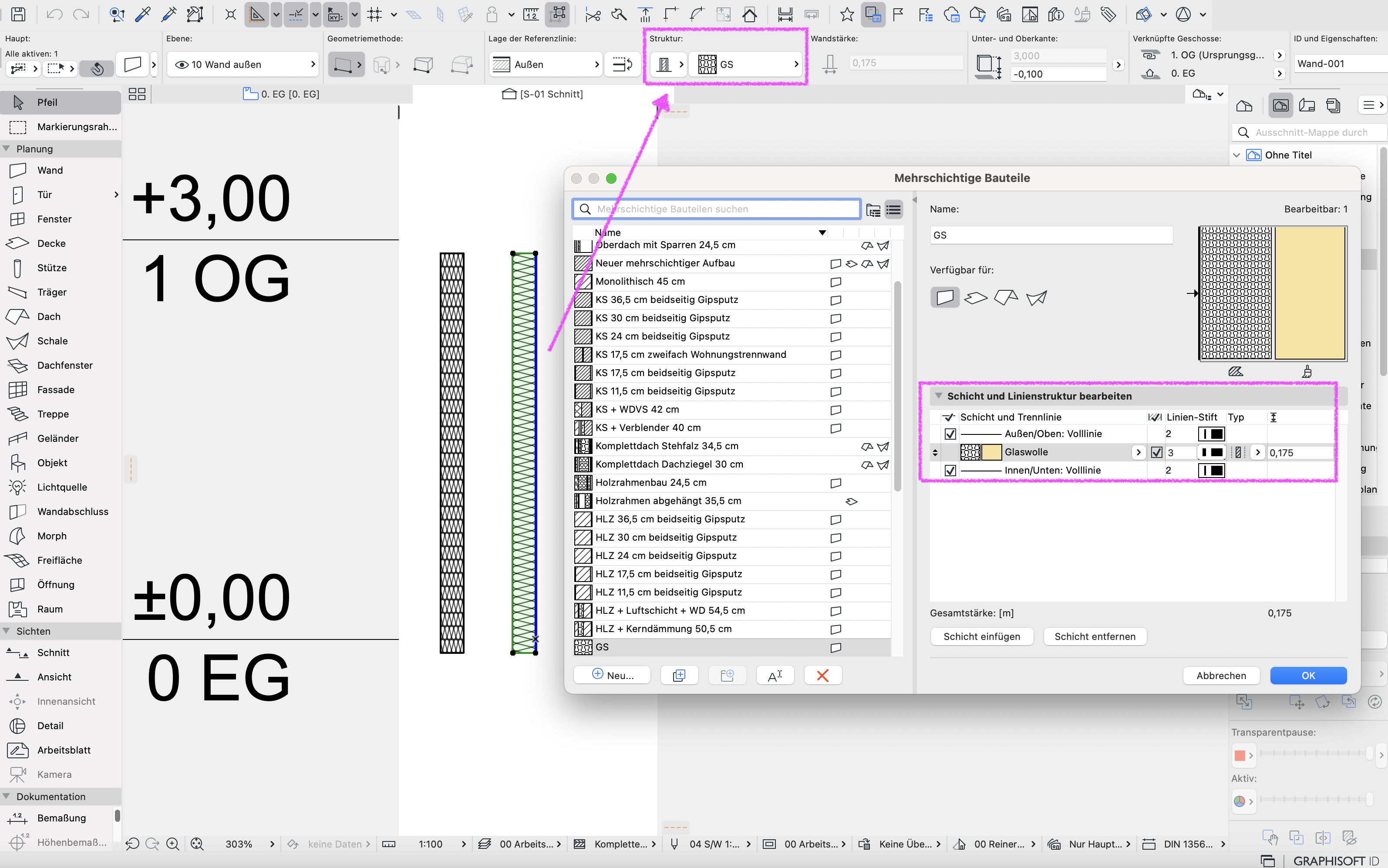Toggle Innen/Unten Volllinie checkbox

(950, 471)
